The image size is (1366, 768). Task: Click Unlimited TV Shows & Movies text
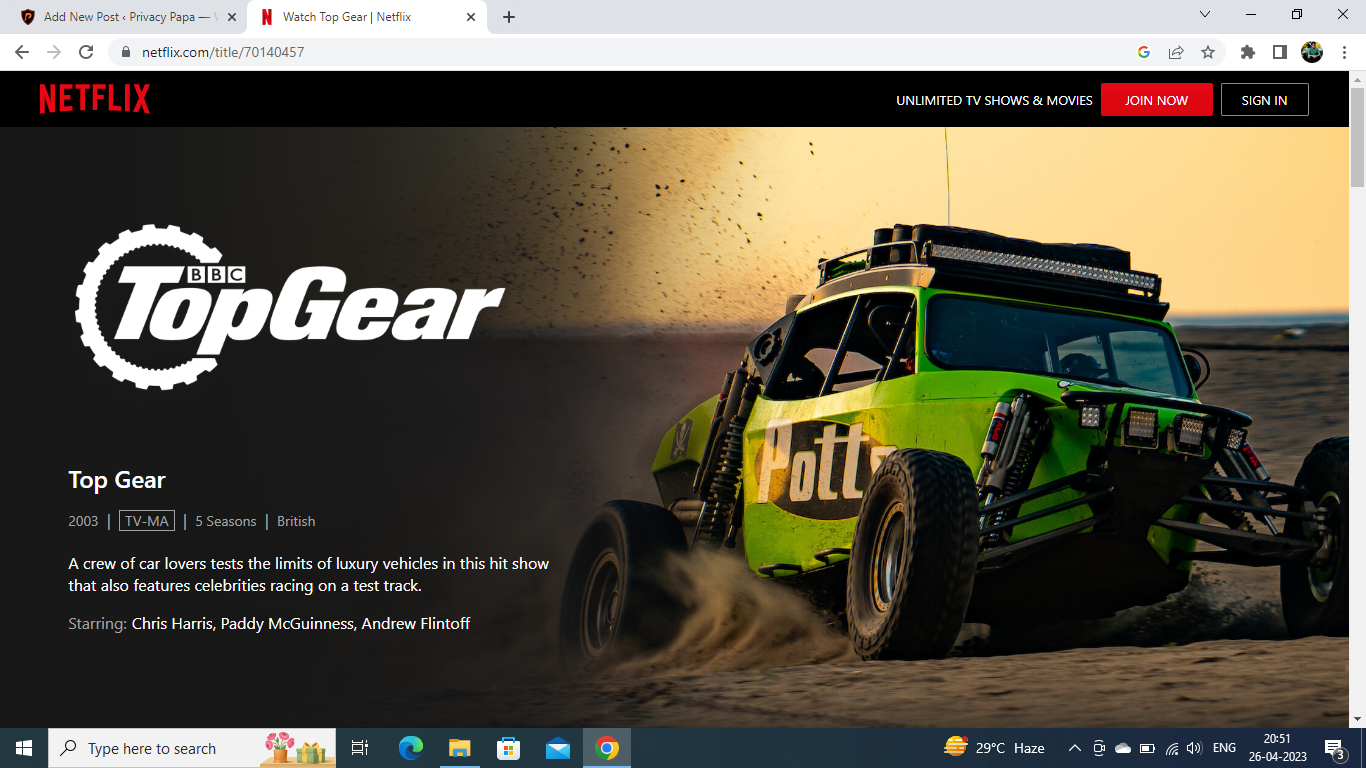(994, 100)
